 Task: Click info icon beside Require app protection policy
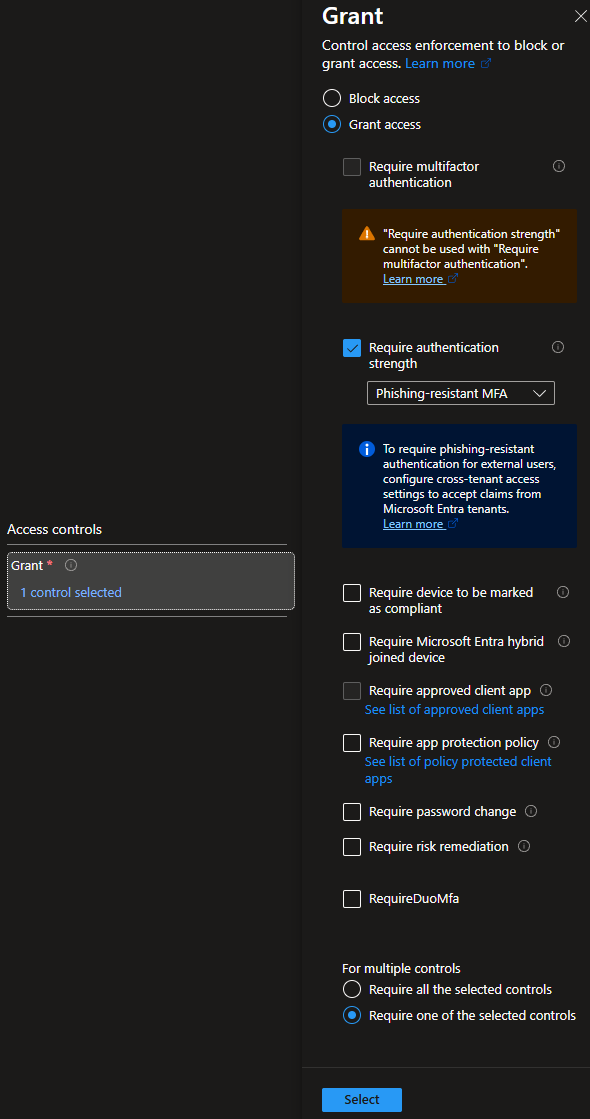click(x=554, y=742)
